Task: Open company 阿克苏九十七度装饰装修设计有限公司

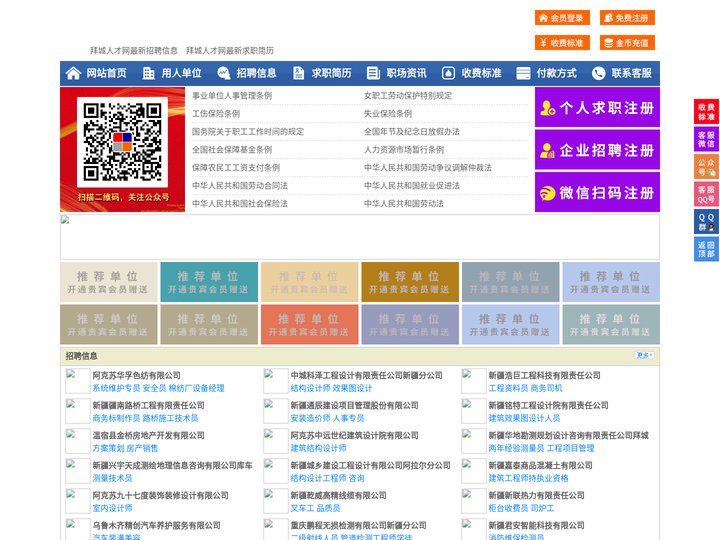Action: pos(160,495)
